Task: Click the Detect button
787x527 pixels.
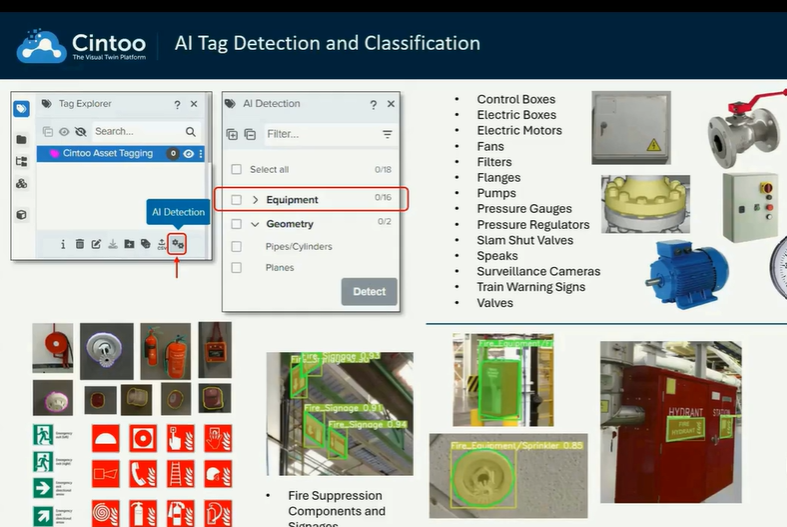Action: 369,292
